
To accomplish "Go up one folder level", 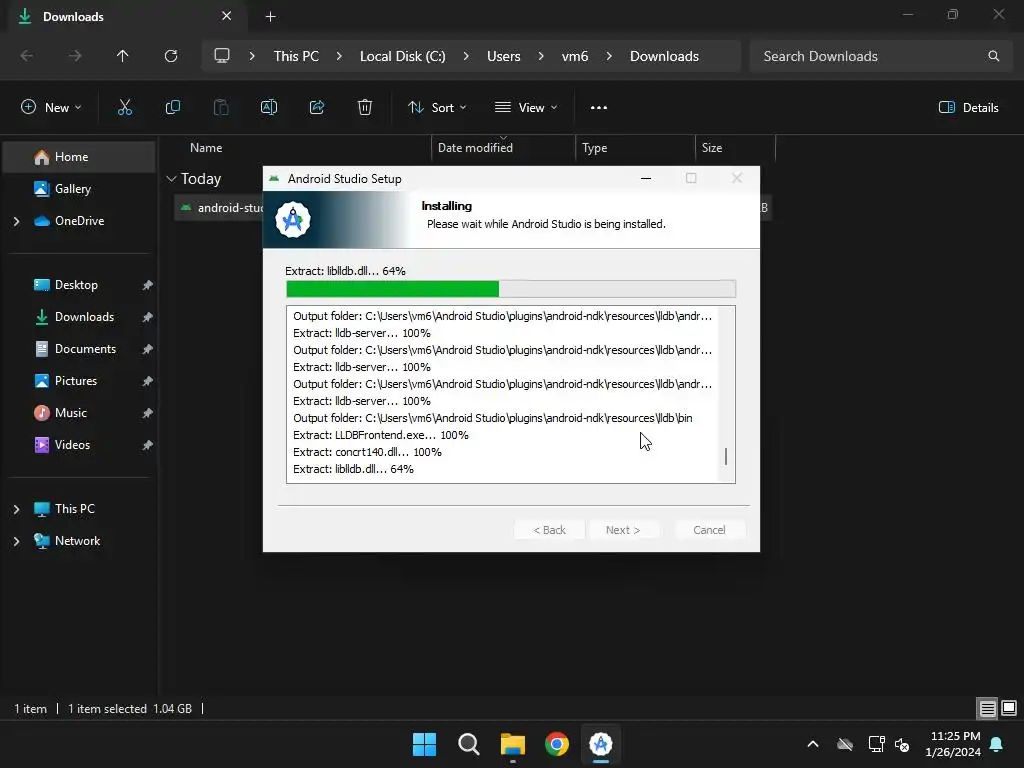I will 122,56.
